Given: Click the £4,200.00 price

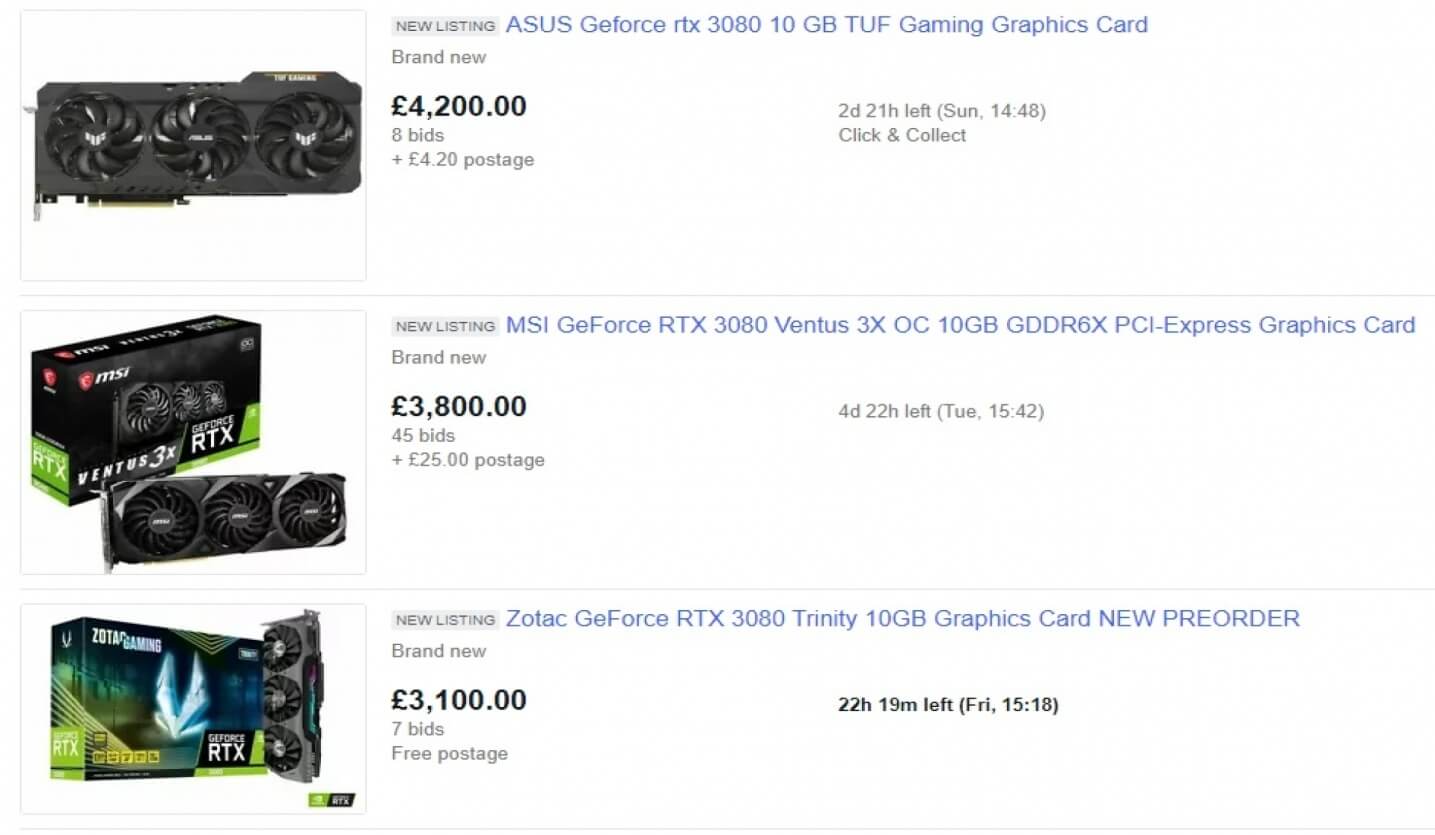Looking at the screenshot, I should click(459, 106).
